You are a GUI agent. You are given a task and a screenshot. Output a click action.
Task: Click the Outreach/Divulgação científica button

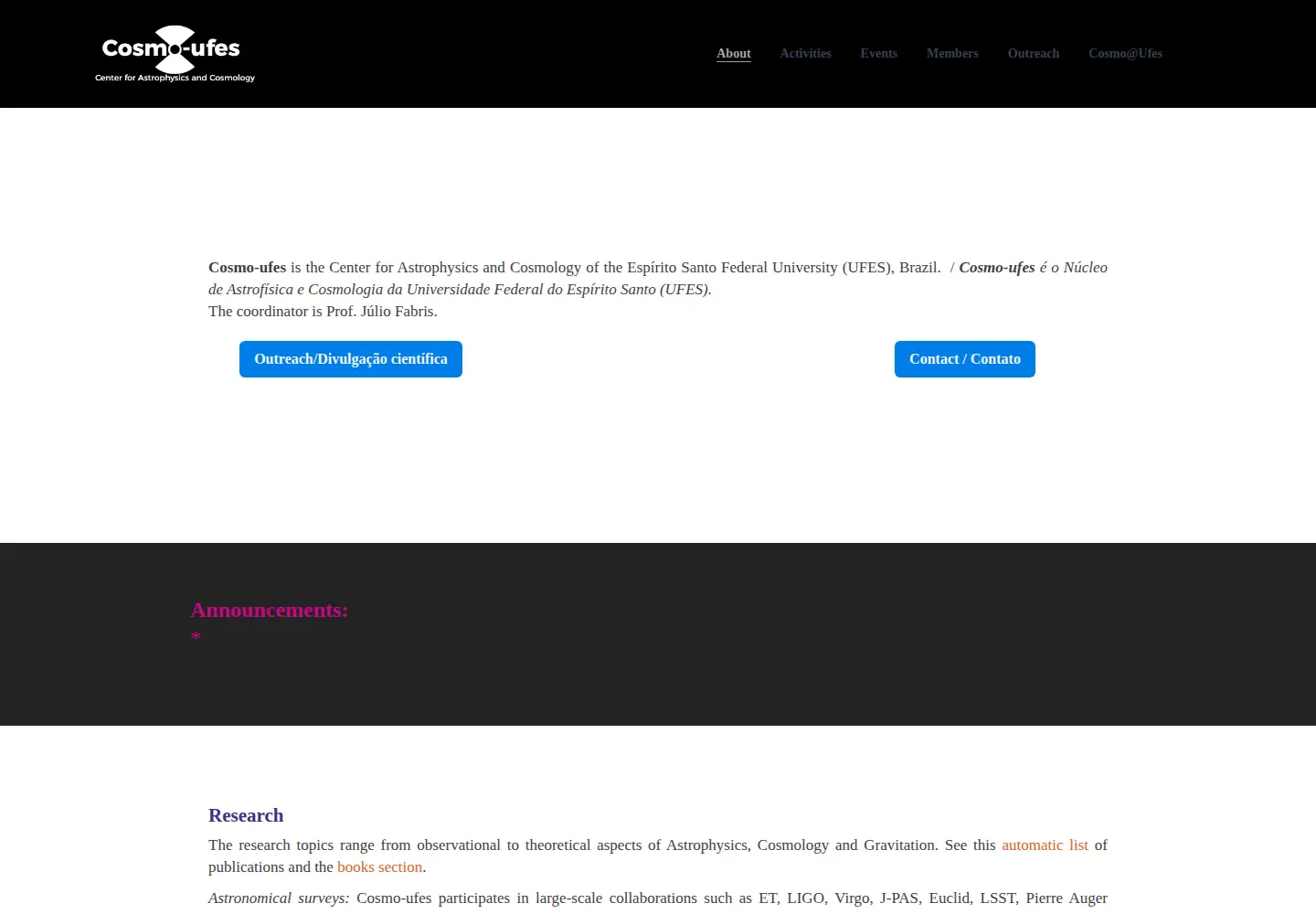[x=351, y=359]
